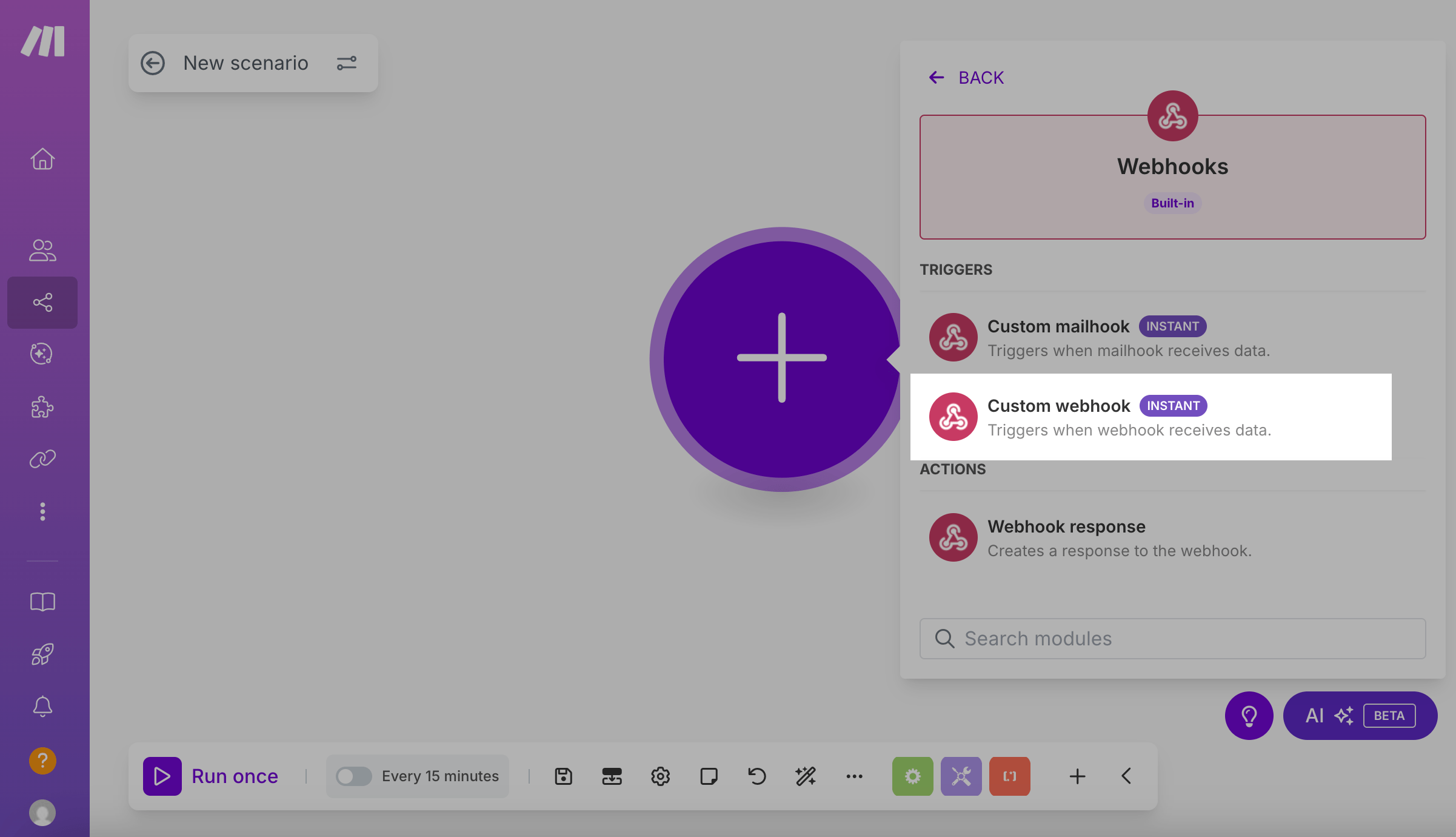1456x837 pixels.
Task: Open the AI assistant BETA button
Action: [1360, 716]
